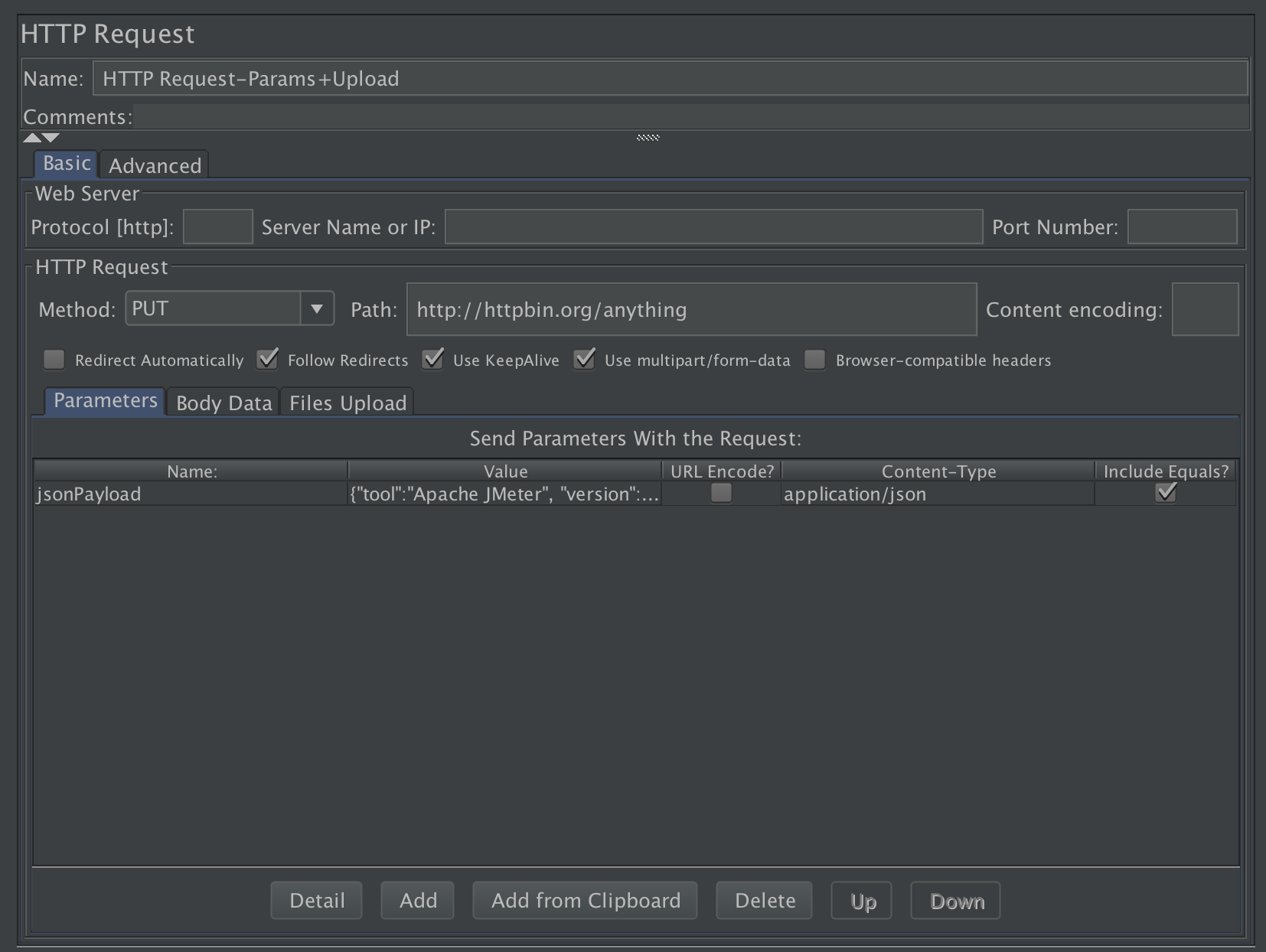Move the parameter down with Down button
1266x952 pixels.
[956, 901]
